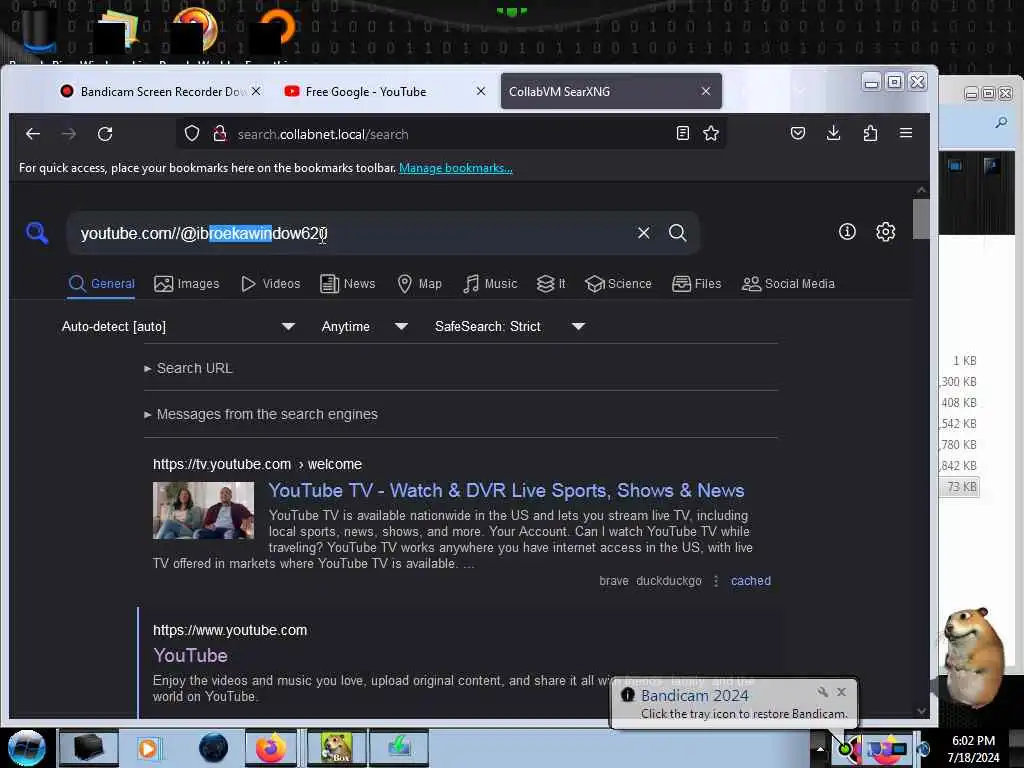Select the Social Media search category
Viewport: 1024px width, 768px height.
coord(788,284)
